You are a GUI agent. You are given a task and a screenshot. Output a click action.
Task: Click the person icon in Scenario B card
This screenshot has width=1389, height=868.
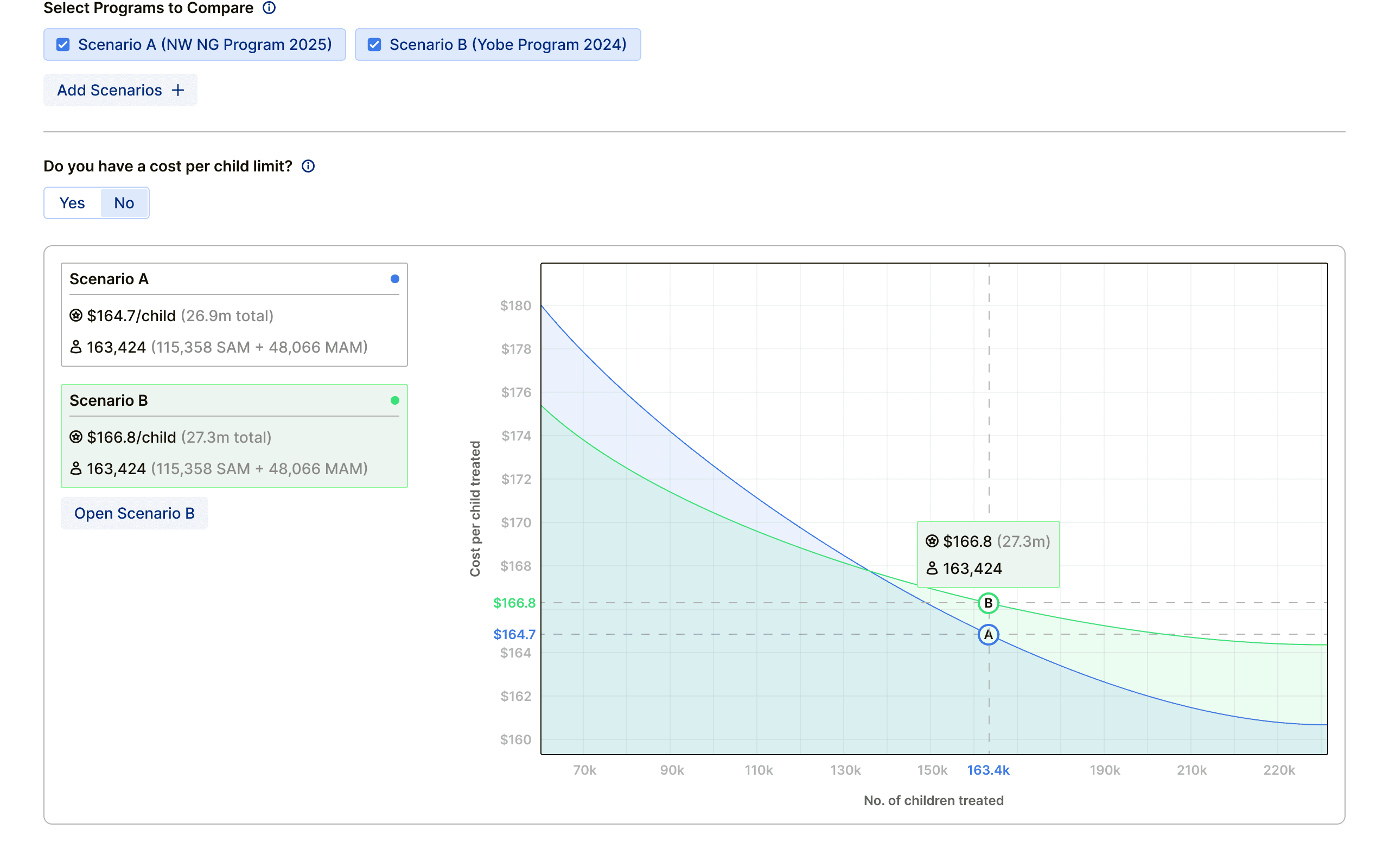point(76,468)
